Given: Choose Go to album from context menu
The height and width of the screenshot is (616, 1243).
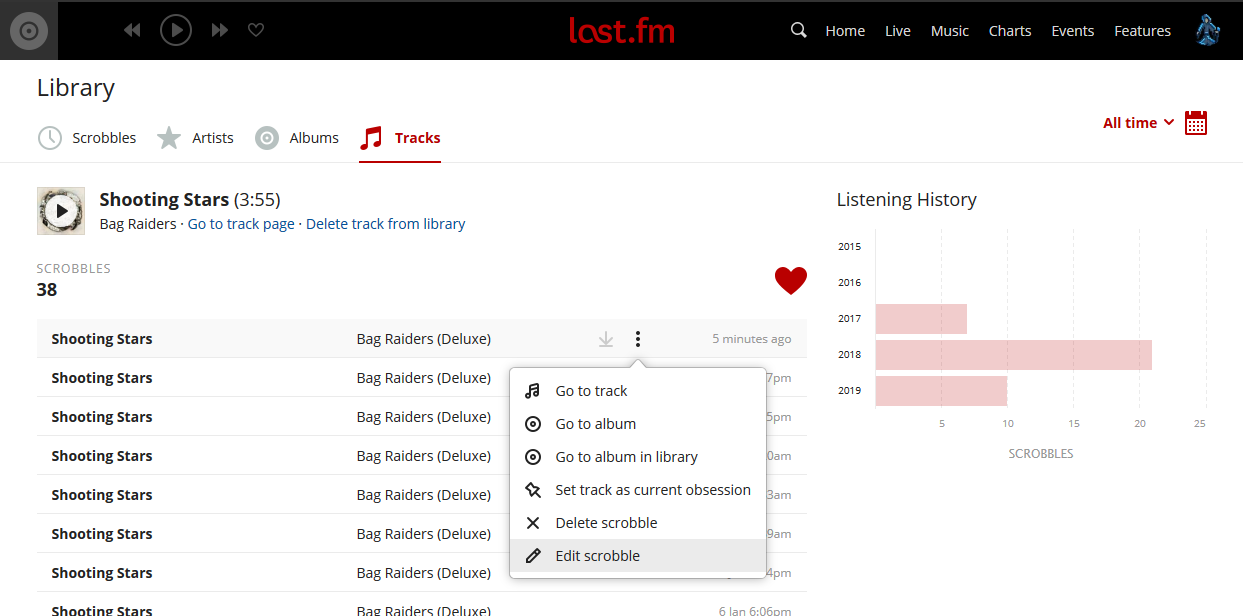Looking at the screenshot, I should tap(638, 424).
